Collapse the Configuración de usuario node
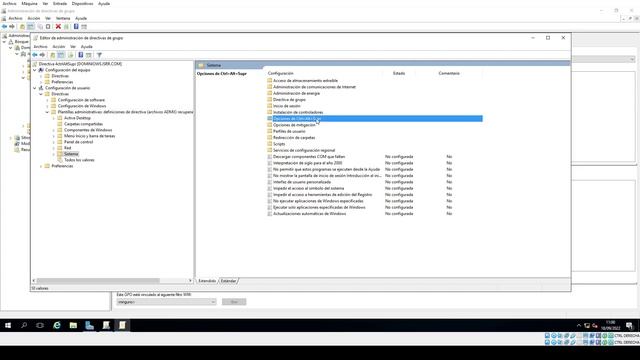The width and height of the screenshot is (640, 360). (x=35, y=88)
